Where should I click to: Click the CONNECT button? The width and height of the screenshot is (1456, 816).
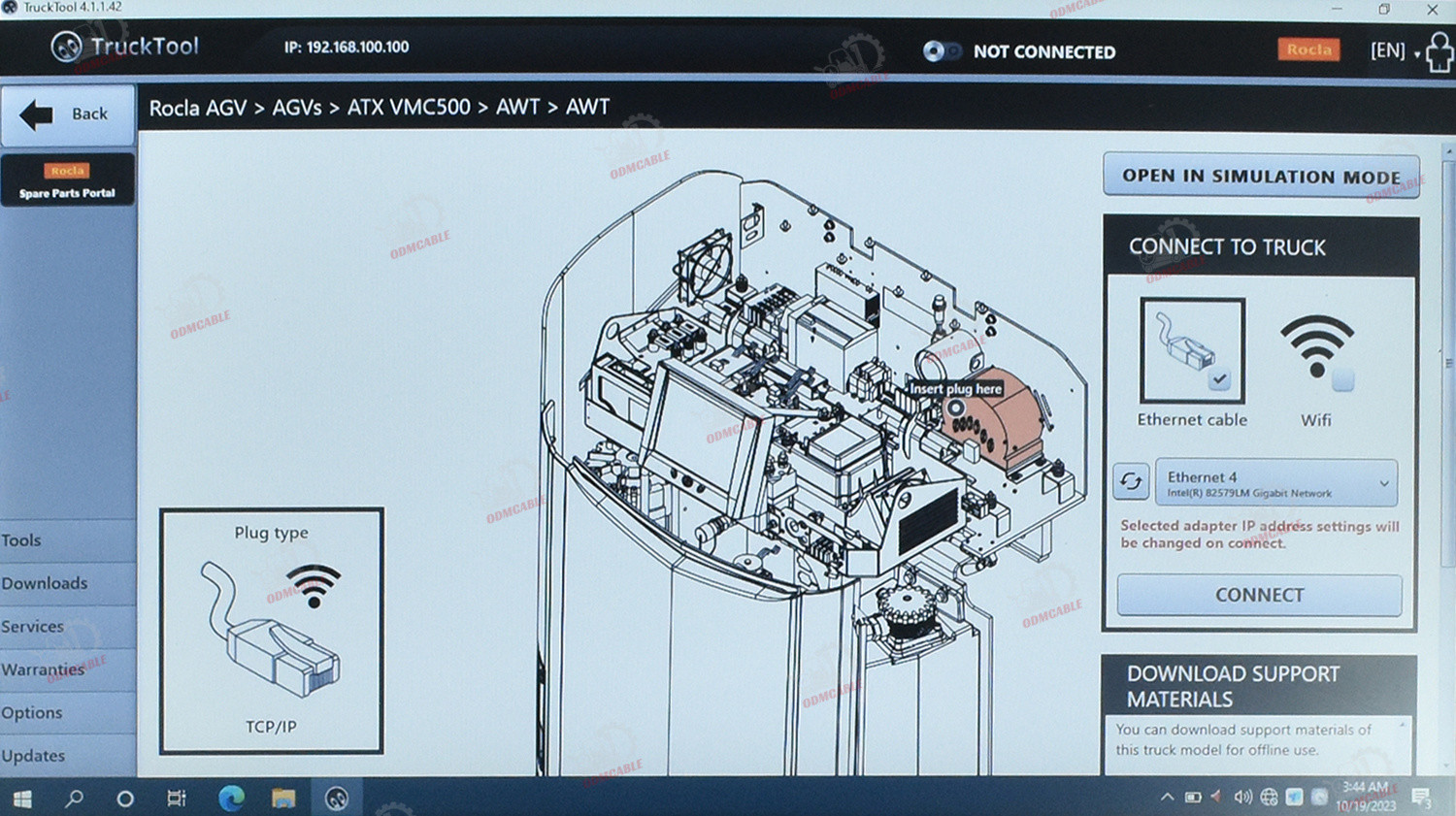1259,595
